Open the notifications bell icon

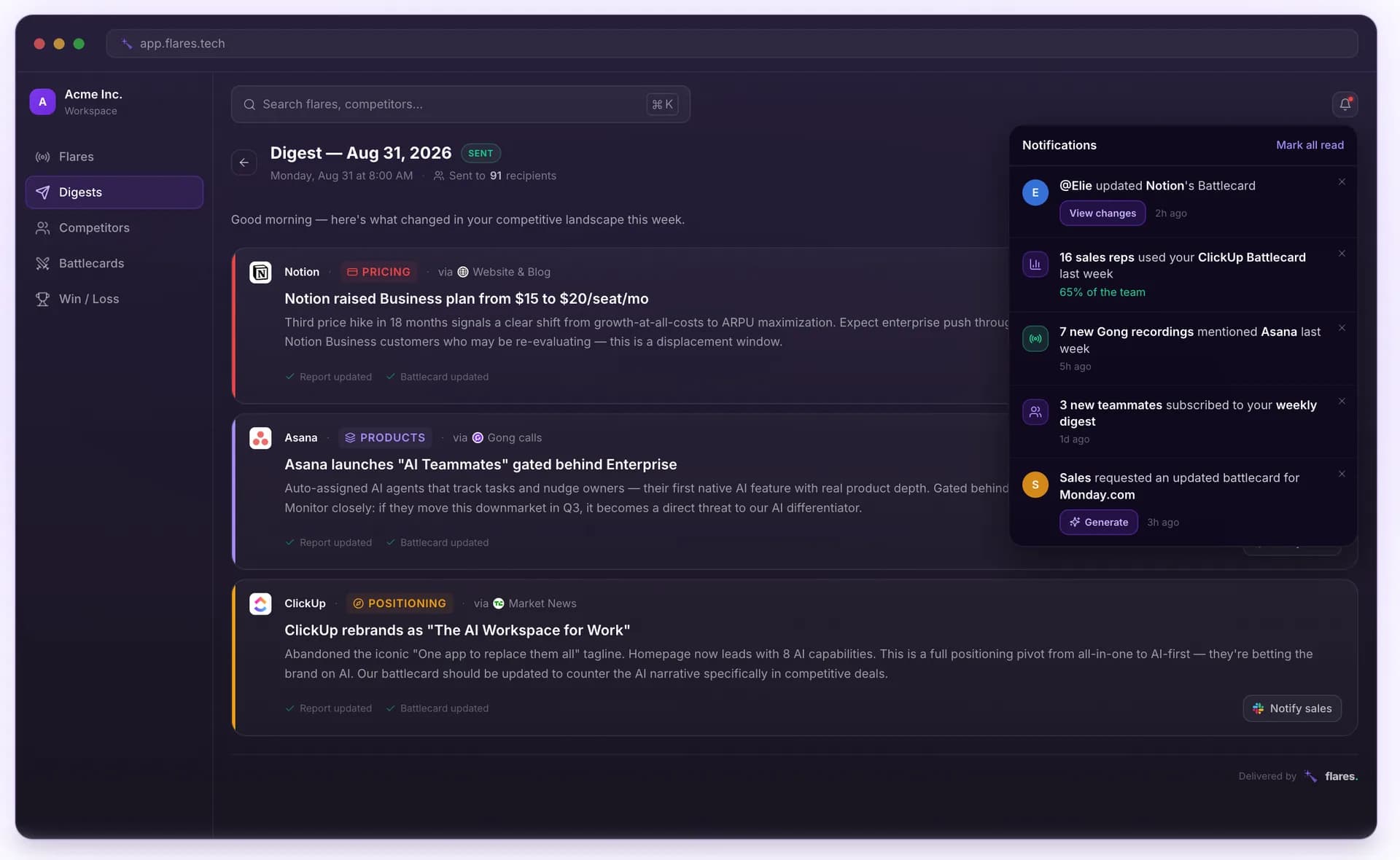tap(1345, 104)
